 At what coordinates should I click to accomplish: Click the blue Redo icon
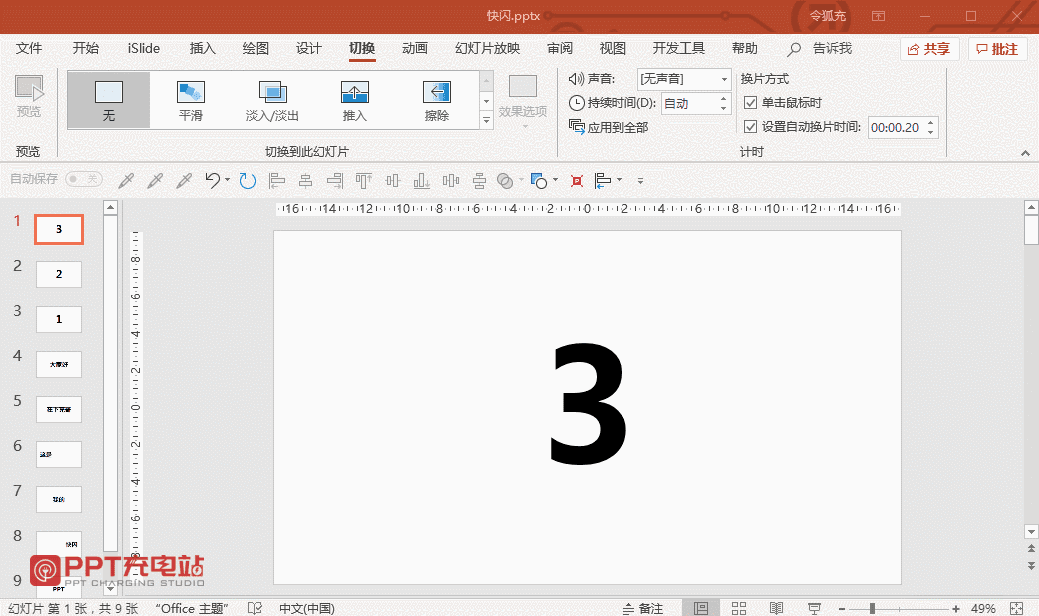coord(247,181)
